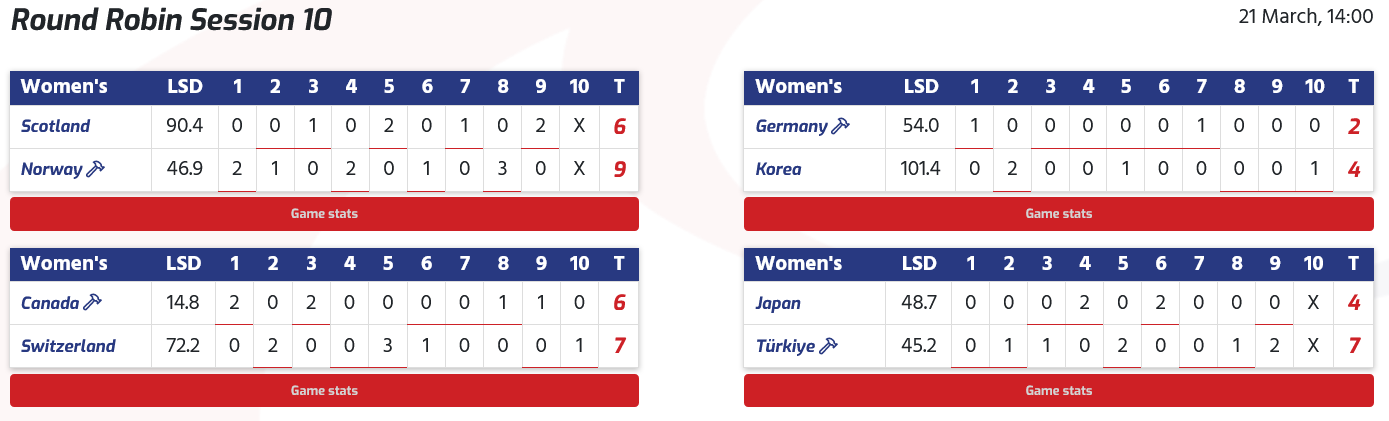1389x421 pixels.
Task: Click Norway's total score of 9
Action: pyautogui.click(x=619, y=169)
